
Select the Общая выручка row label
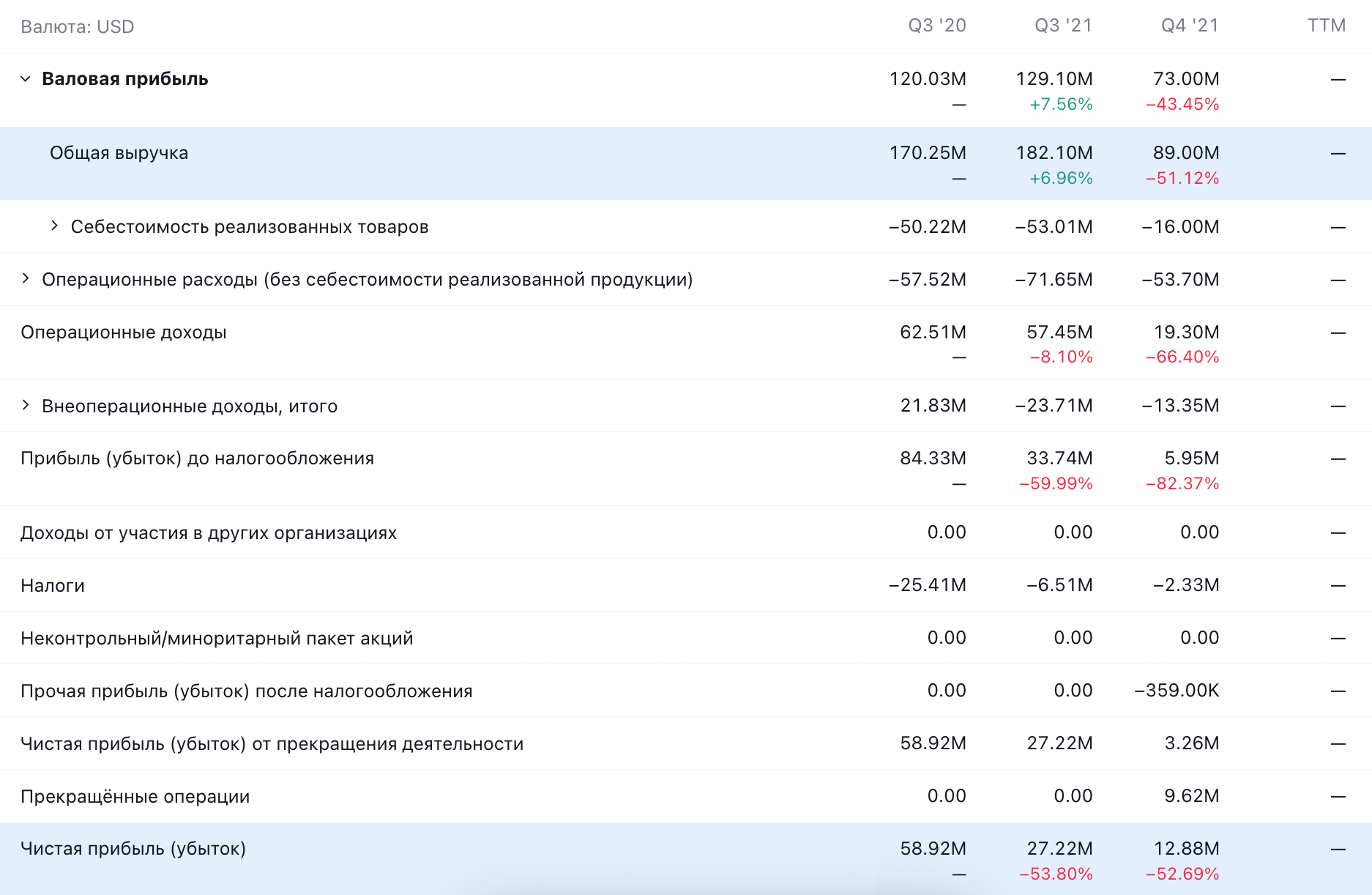point(119,153)
